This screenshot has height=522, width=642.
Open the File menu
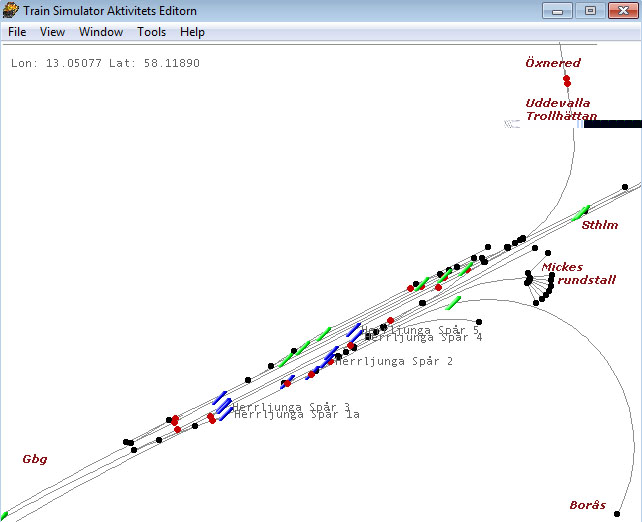pyautogui.click(x=17, y=32)
